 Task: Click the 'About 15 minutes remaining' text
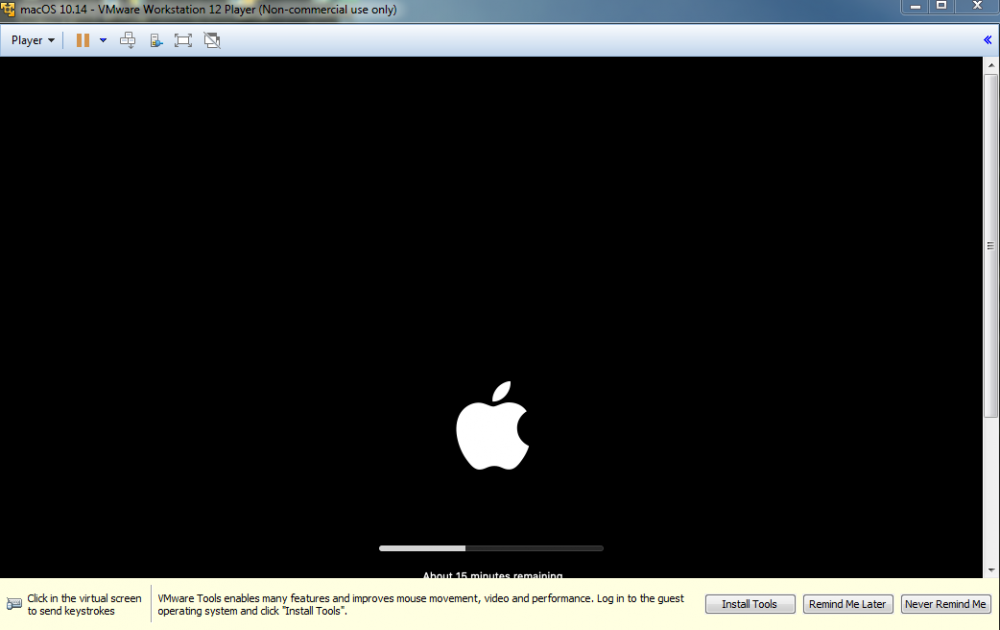tap(492, 575)
